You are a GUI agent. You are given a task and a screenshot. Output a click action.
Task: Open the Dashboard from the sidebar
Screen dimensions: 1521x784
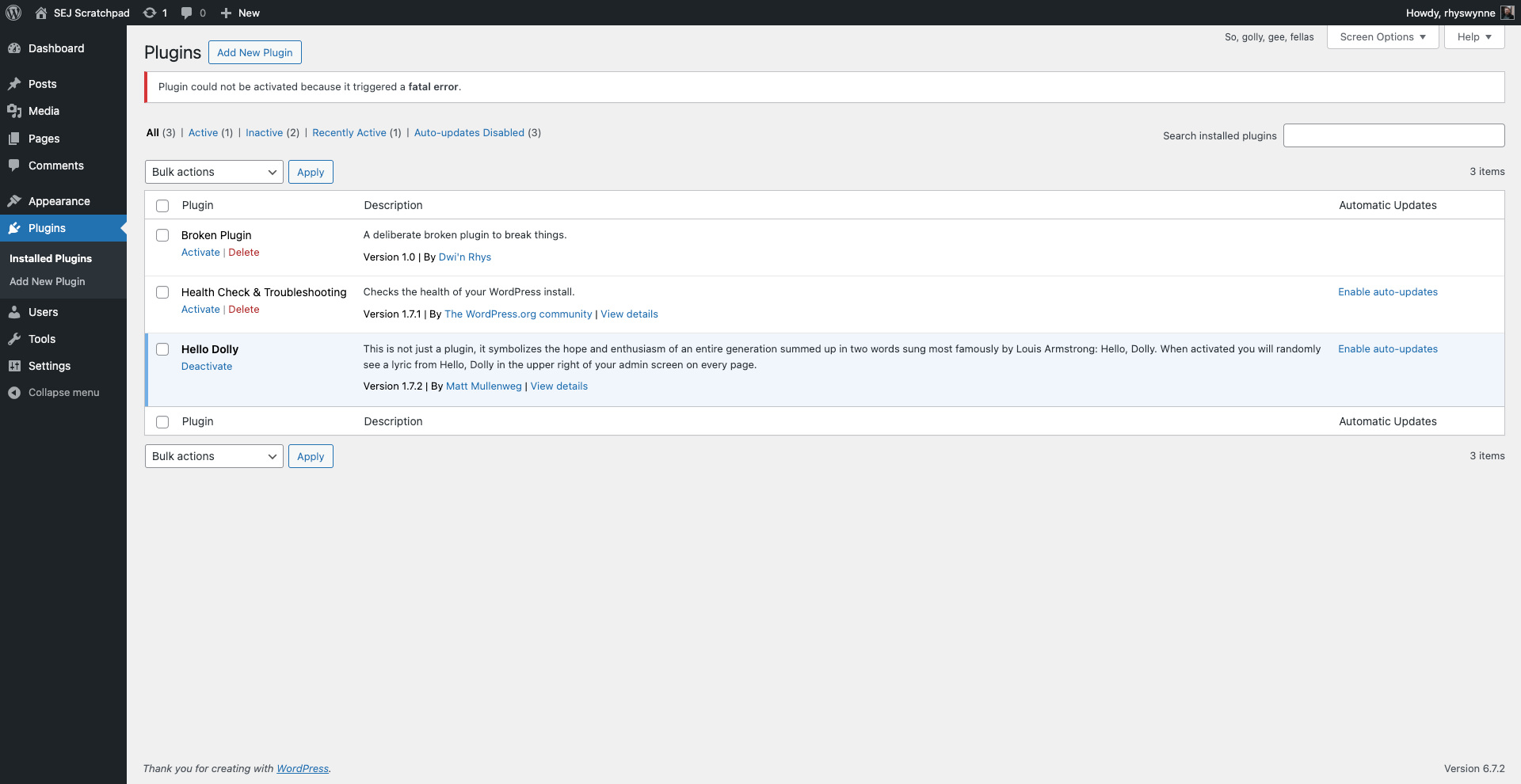pos(55,48)
